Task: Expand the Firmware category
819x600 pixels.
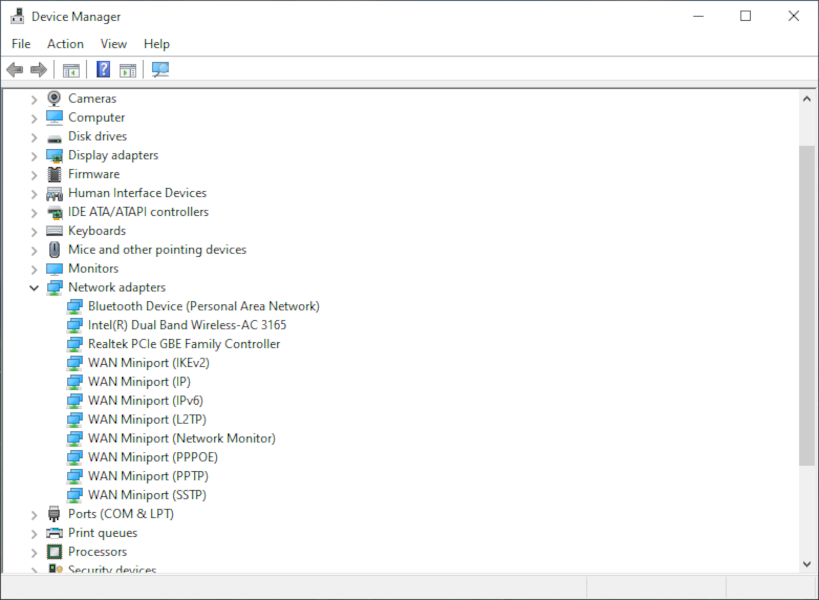Action: [34, 175]
